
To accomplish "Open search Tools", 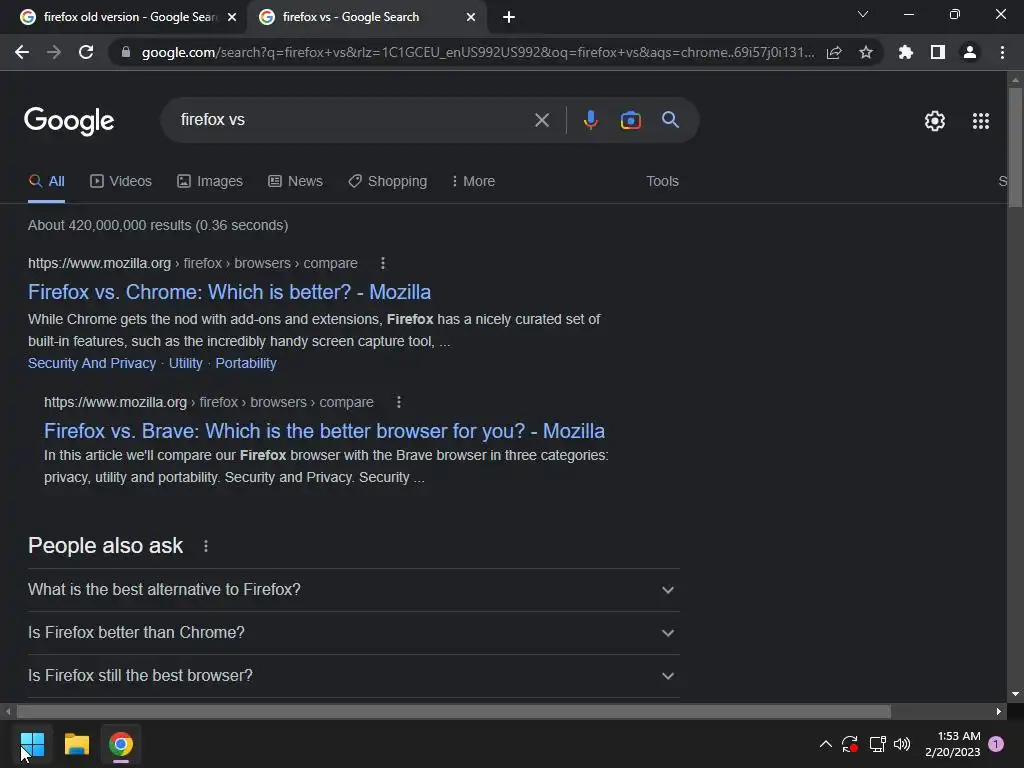I will pyautogui.click(x=662, y=181).
